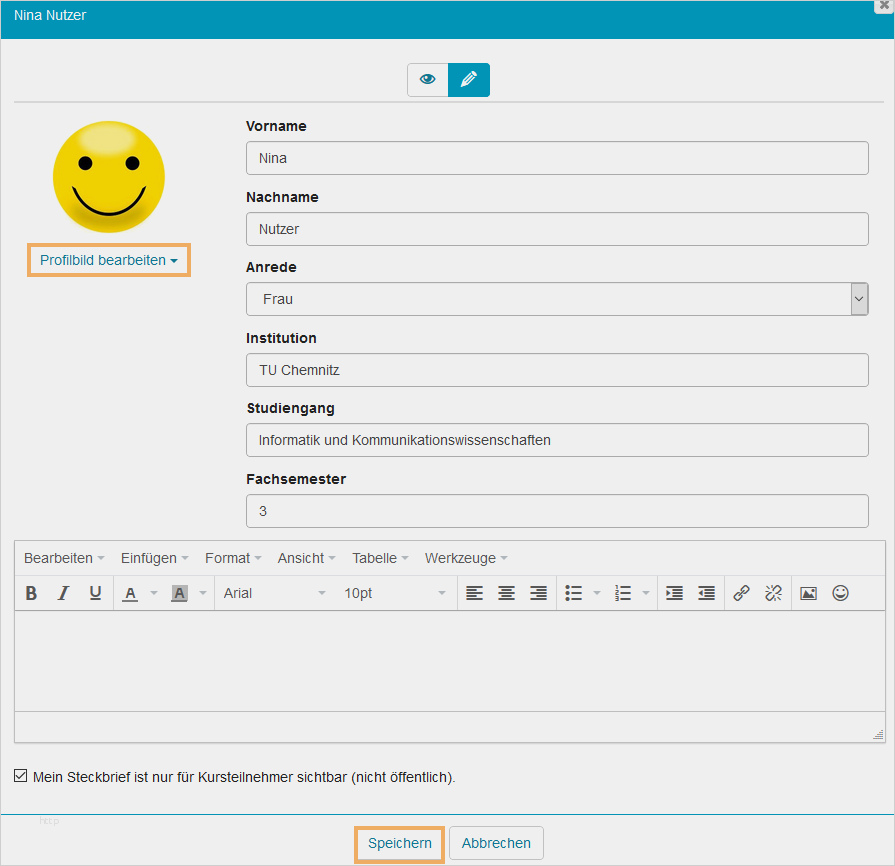Switch to profile preview eye view

[x=428, y=80]
